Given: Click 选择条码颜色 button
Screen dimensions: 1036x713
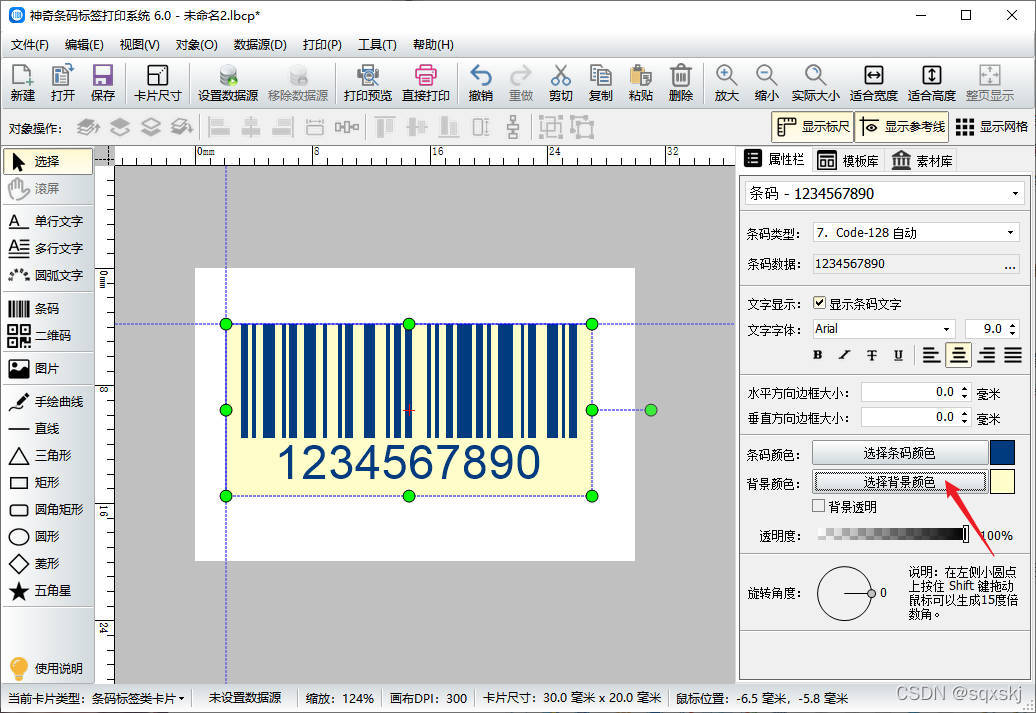Looking at the screenshot, I should (899, 453).
